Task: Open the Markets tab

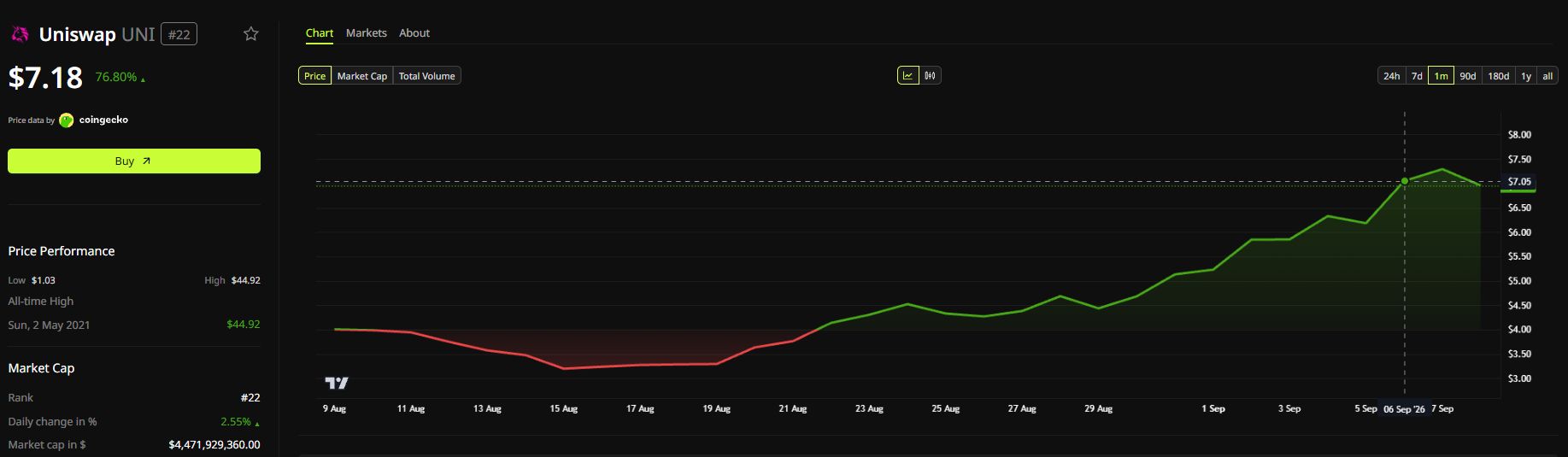Action: click(x=367, y=33)
